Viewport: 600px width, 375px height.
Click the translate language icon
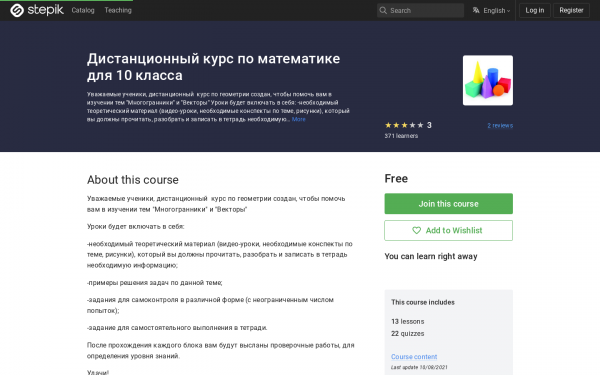pyautogui.click(x=476, y=10)
